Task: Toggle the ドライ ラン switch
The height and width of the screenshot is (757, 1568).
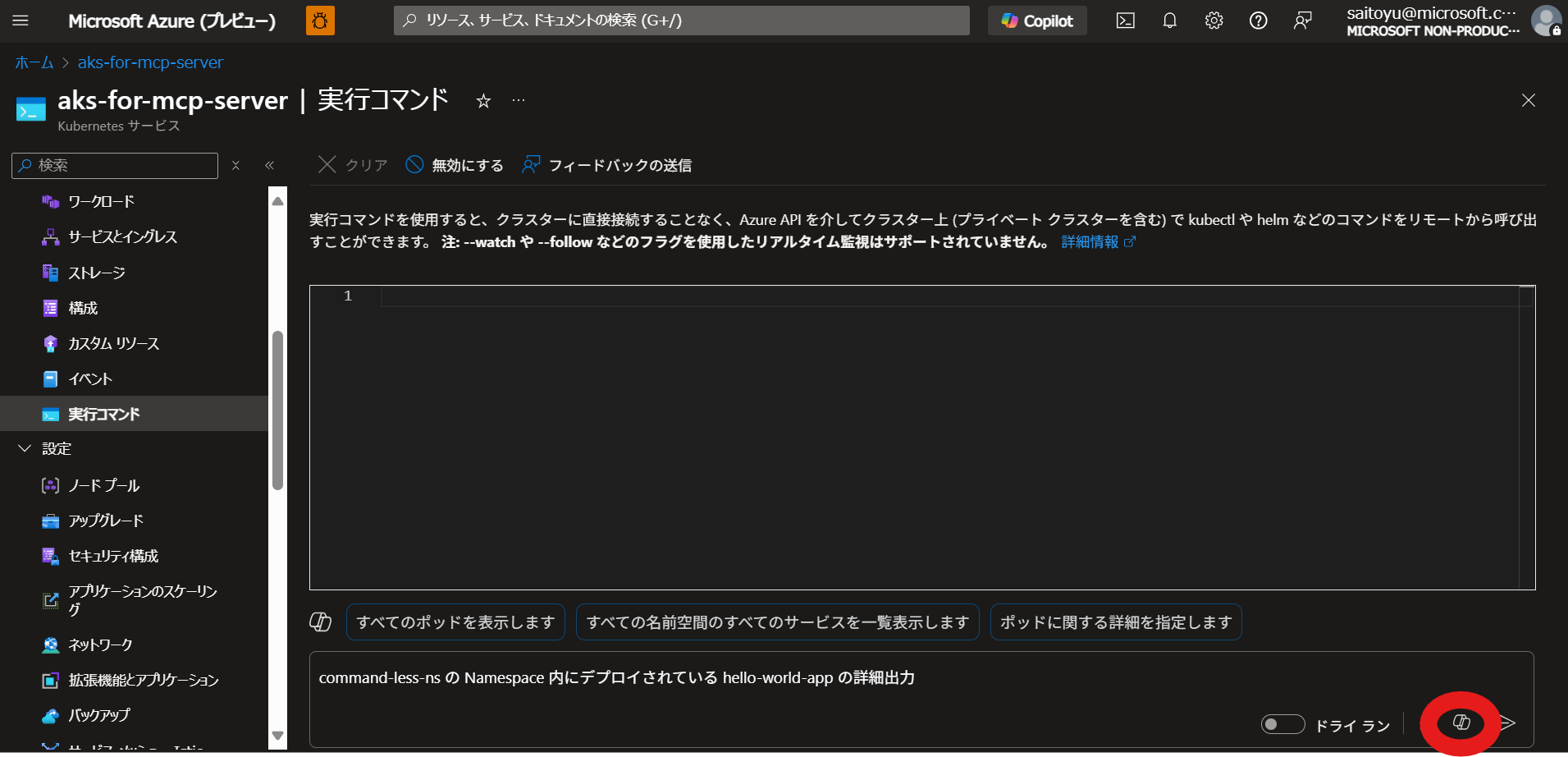Action: [1282, 724]
